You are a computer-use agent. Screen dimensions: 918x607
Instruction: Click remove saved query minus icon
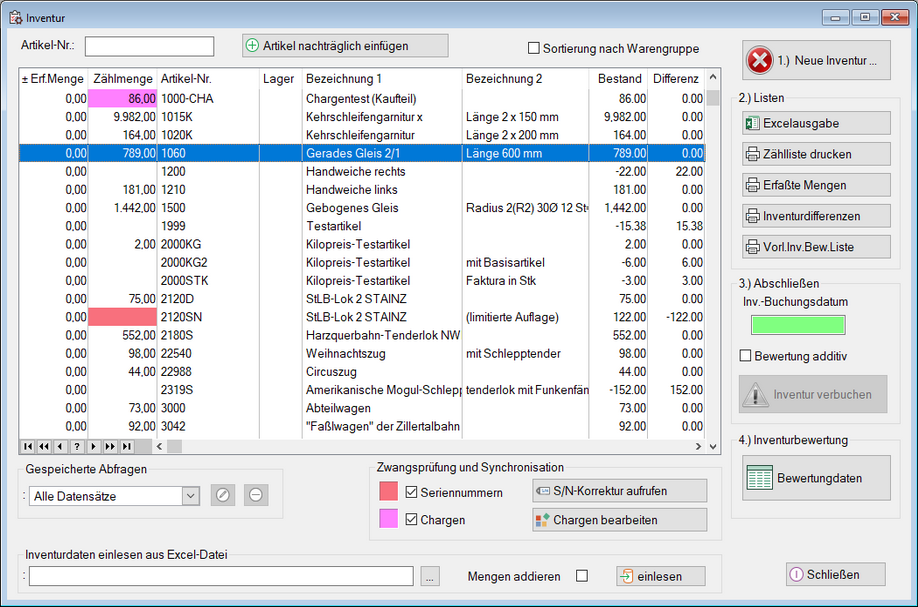point(257,495)
